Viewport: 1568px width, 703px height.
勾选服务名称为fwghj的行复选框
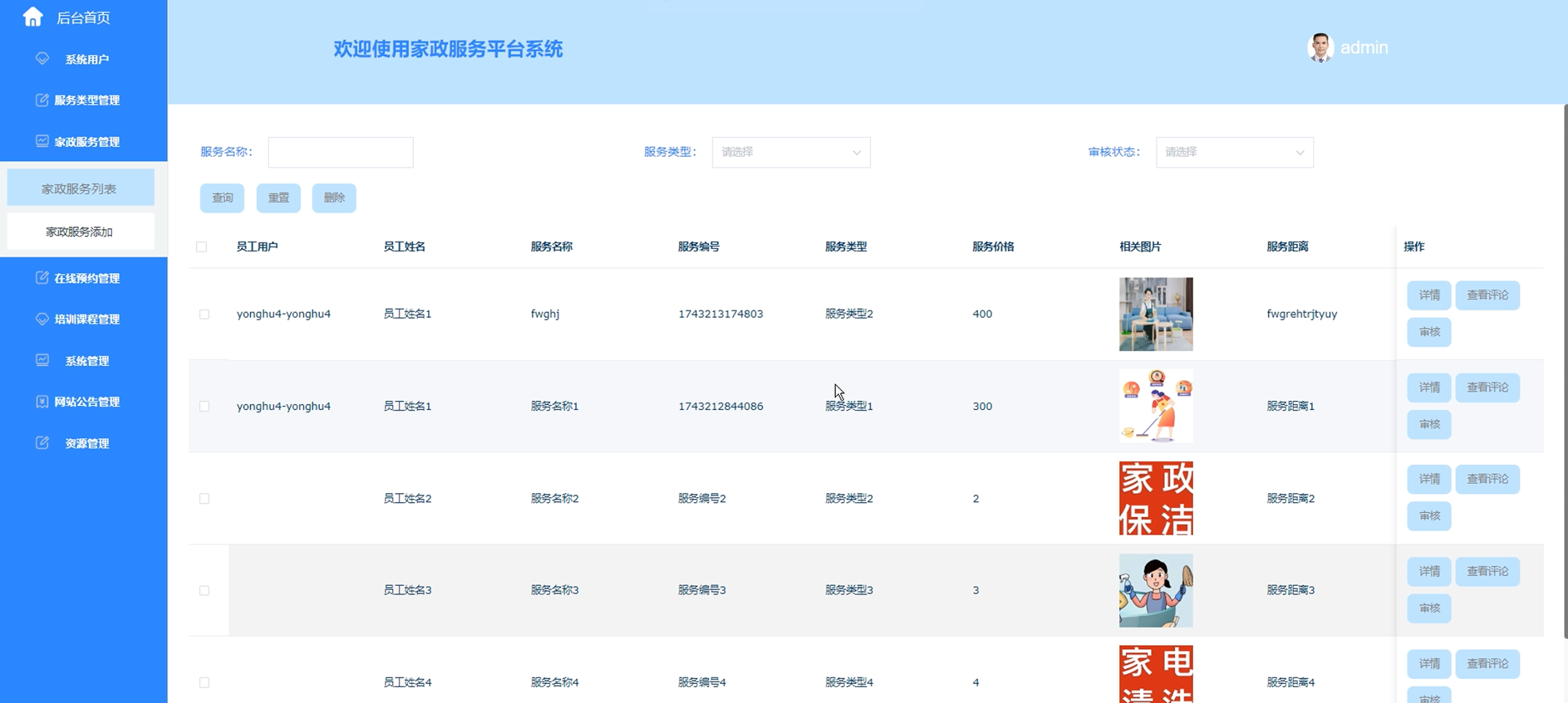tap(205, 314)
